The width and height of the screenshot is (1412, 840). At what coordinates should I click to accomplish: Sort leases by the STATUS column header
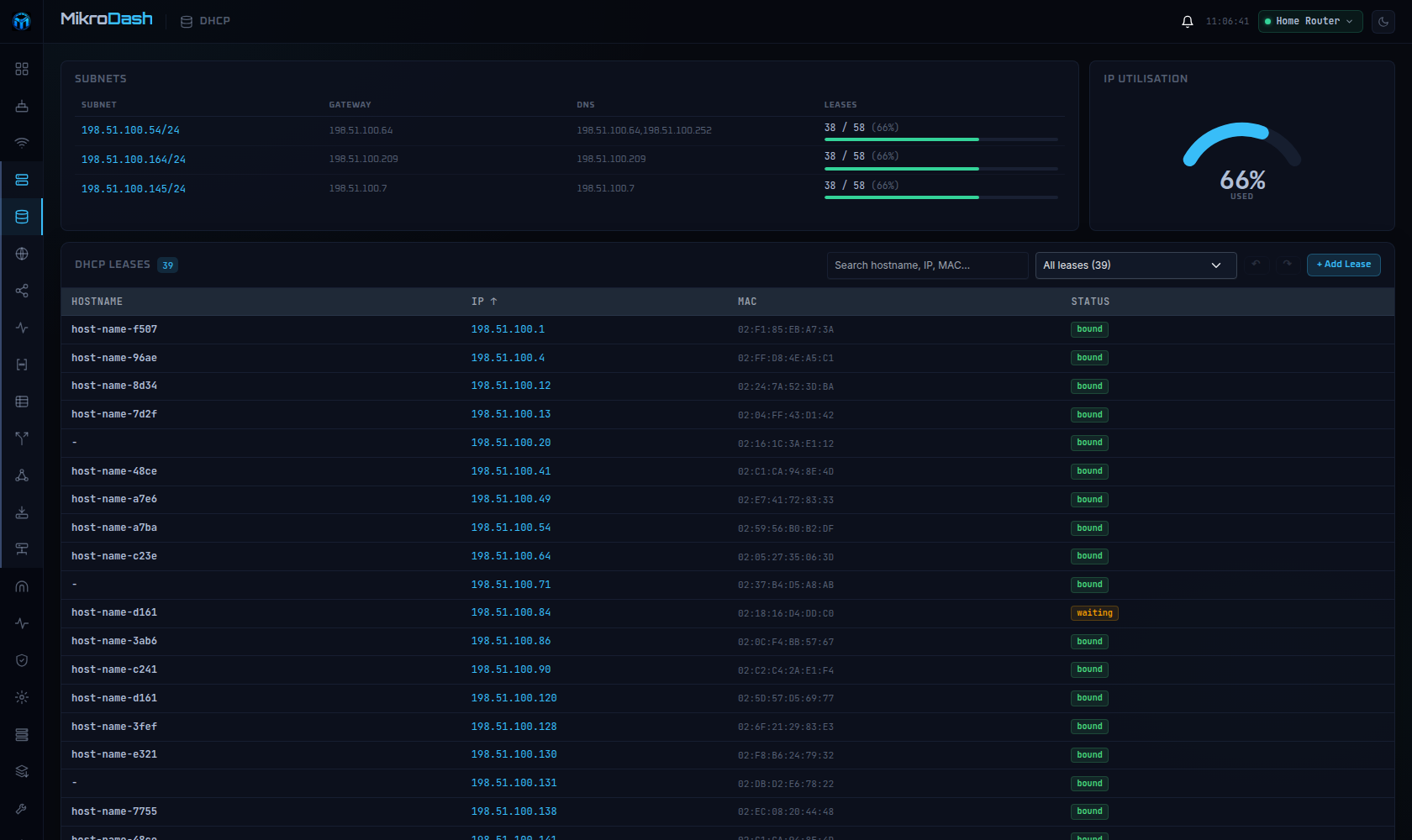click(x=1090, y=302)
